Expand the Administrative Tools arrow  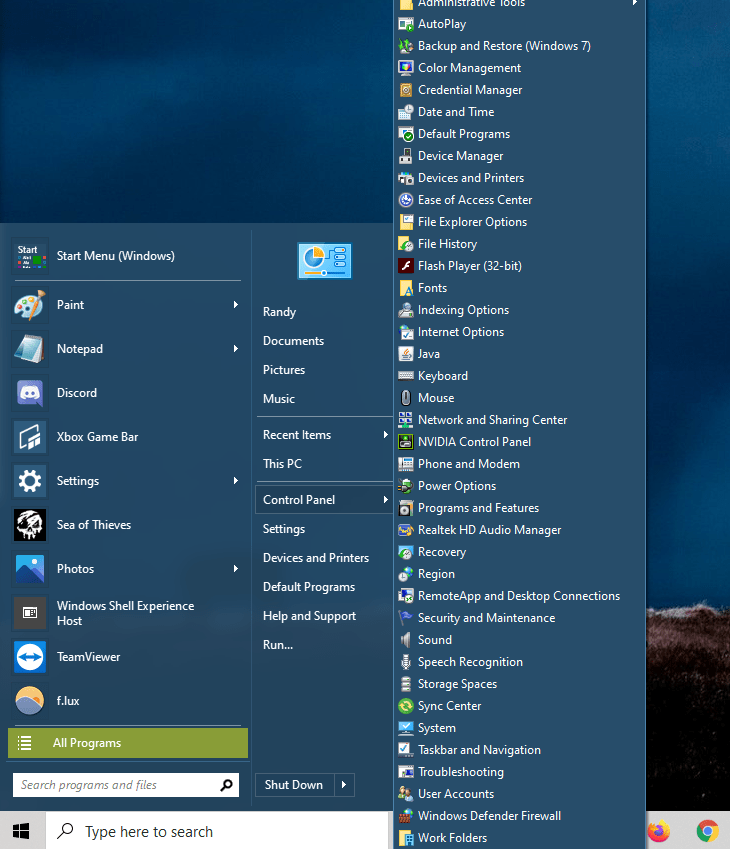(634, 3)
